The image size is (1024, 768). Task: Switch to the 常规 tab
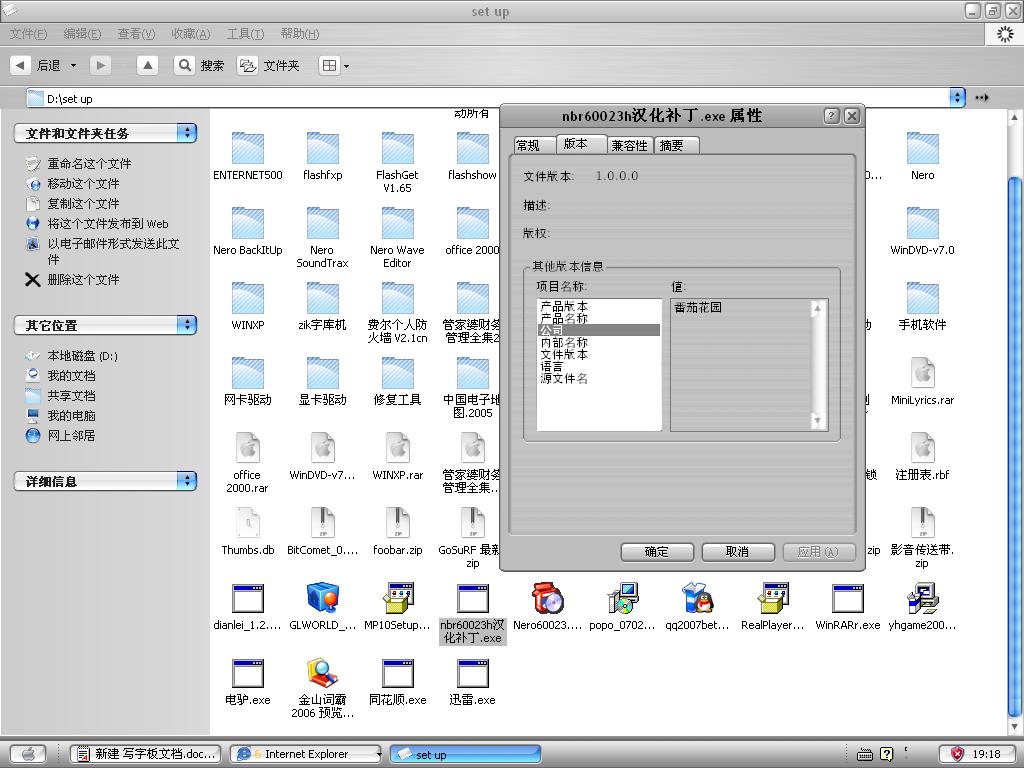pyautogui.click(x=528, y=146)
